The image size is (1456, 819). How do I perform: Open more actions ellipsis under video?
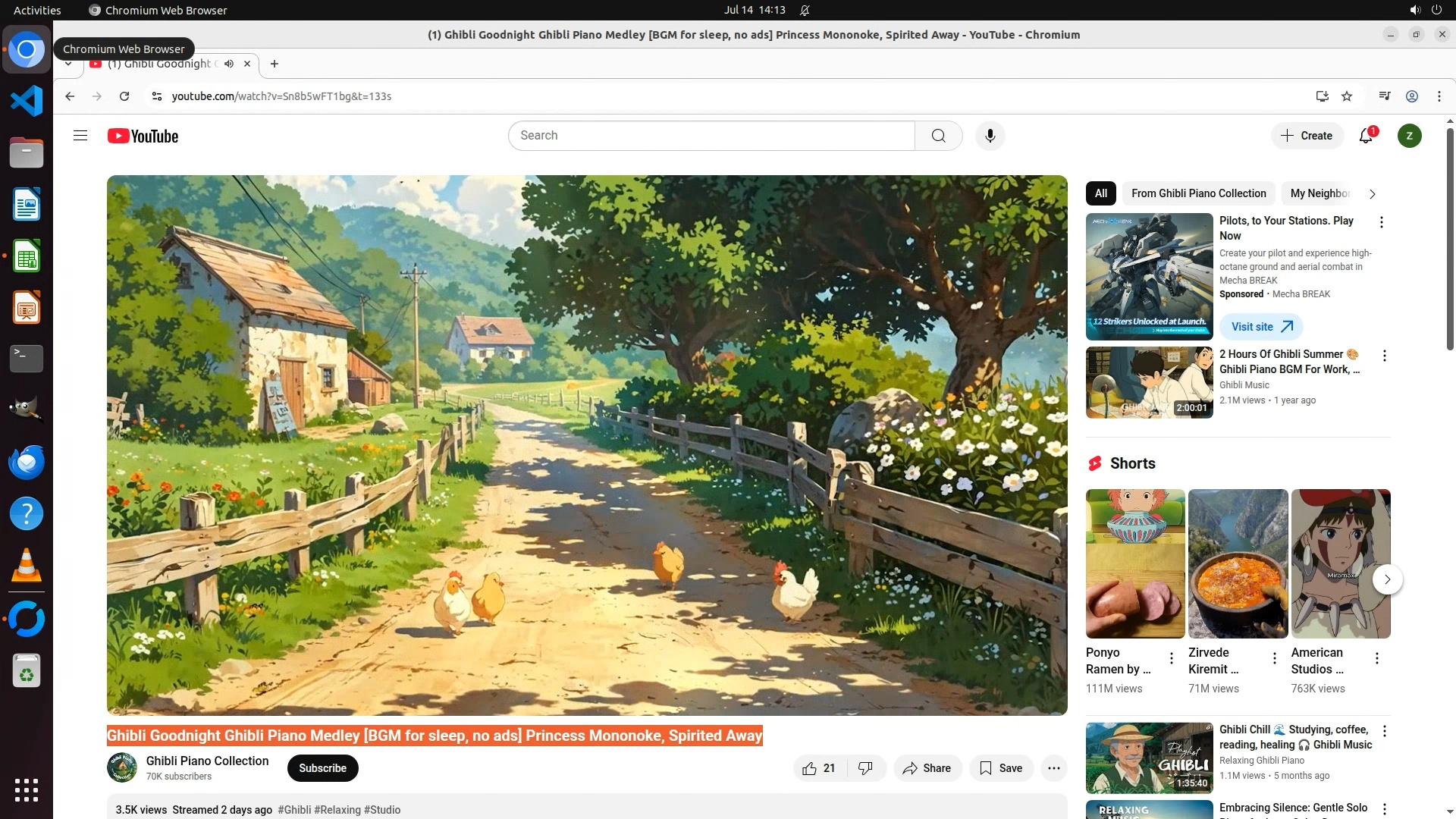point(1053,768)
